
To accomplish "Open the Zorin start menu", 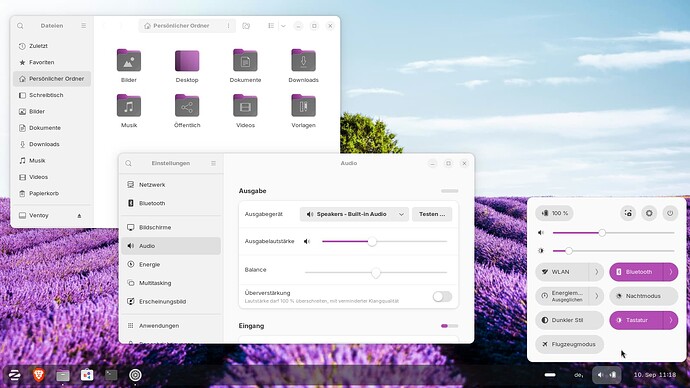I will click(14, 375).
